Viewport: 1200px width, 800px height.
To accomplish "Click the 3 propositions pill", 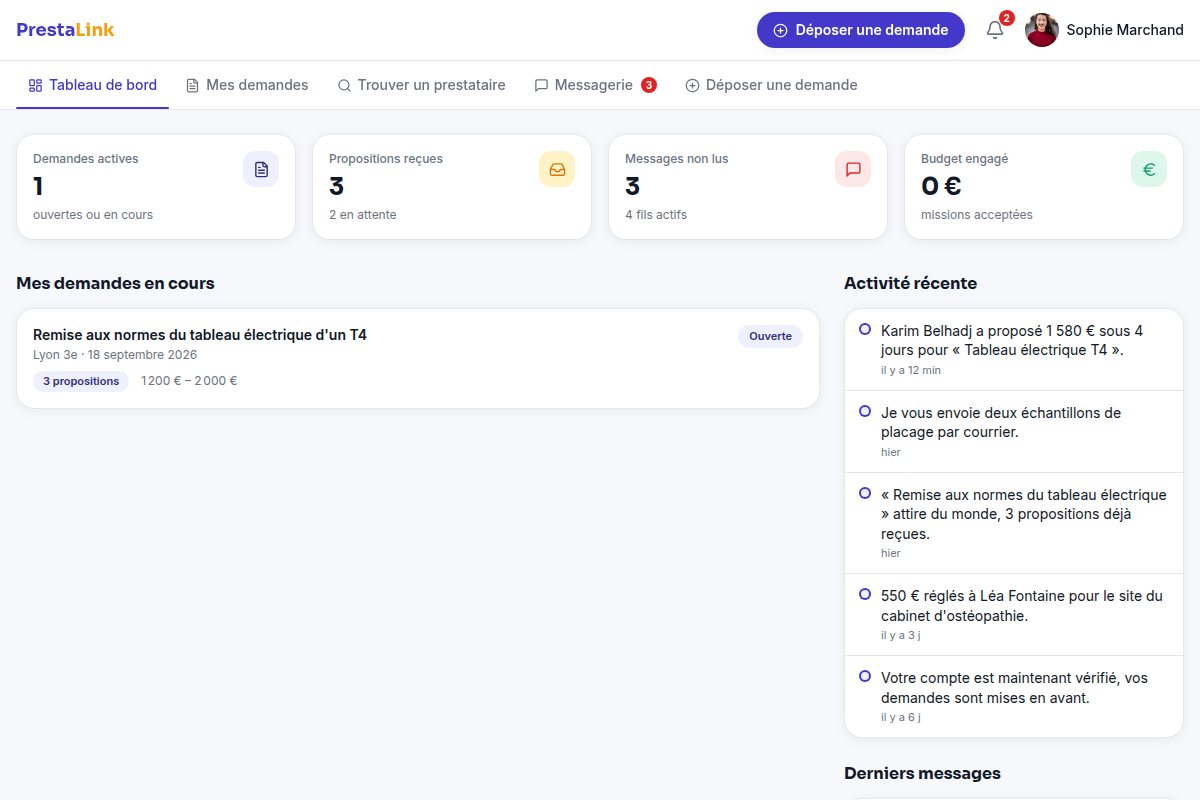I will 81,381.
